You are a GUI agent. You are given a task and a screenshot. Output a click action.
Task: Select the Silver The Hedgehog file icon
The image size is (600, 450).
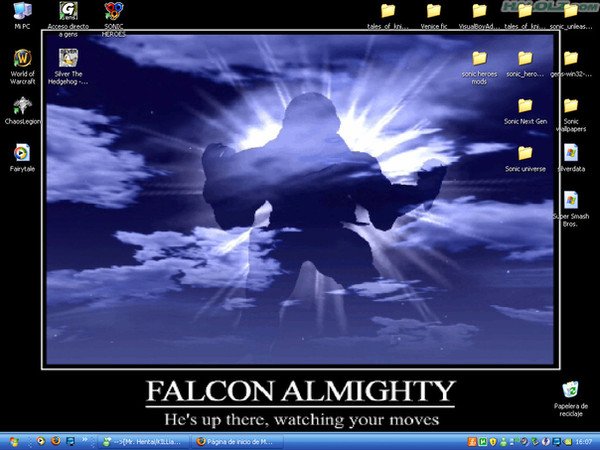68,66
